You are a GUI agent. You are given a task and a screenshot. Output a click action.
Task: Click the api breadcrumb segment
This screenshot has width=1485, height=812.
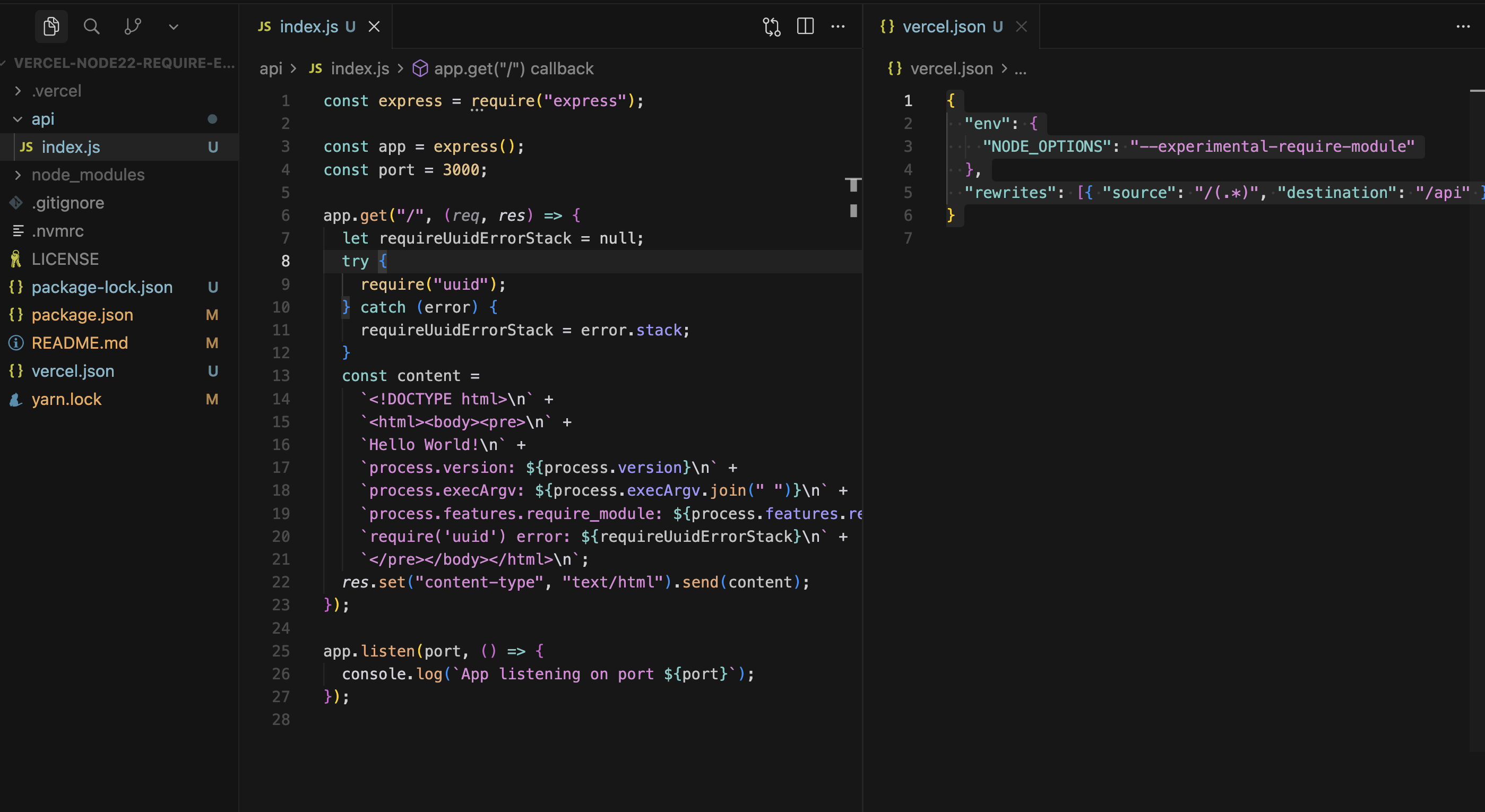[270, 68]
